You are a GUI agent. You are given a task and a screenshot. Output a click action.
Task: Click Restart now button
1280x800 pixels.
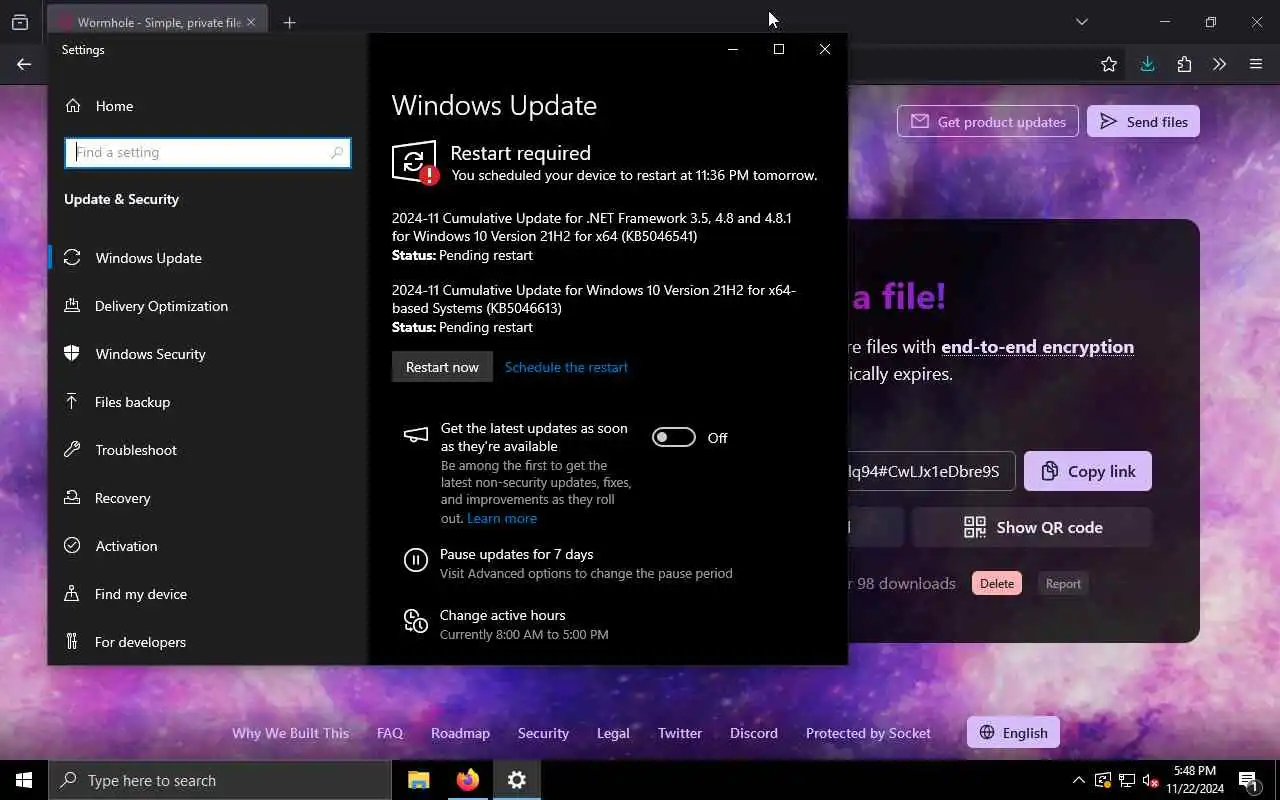coord(442,367)
